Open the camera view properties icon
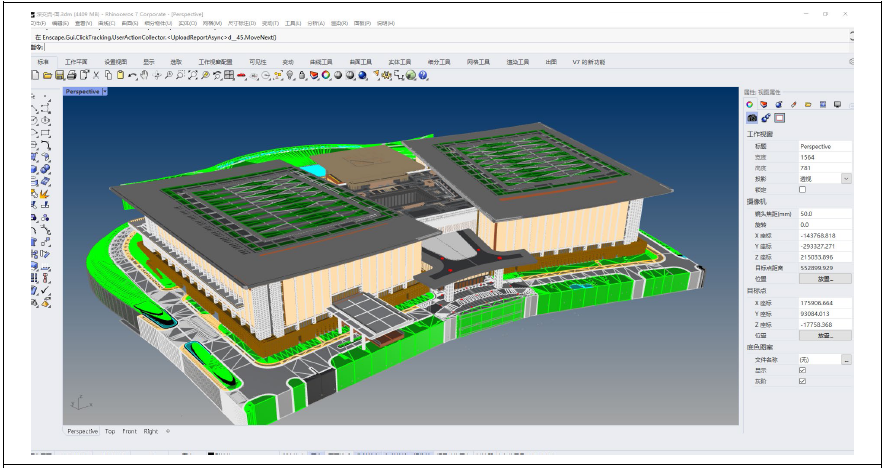This screenshot has width=884, height=468. 752,117
